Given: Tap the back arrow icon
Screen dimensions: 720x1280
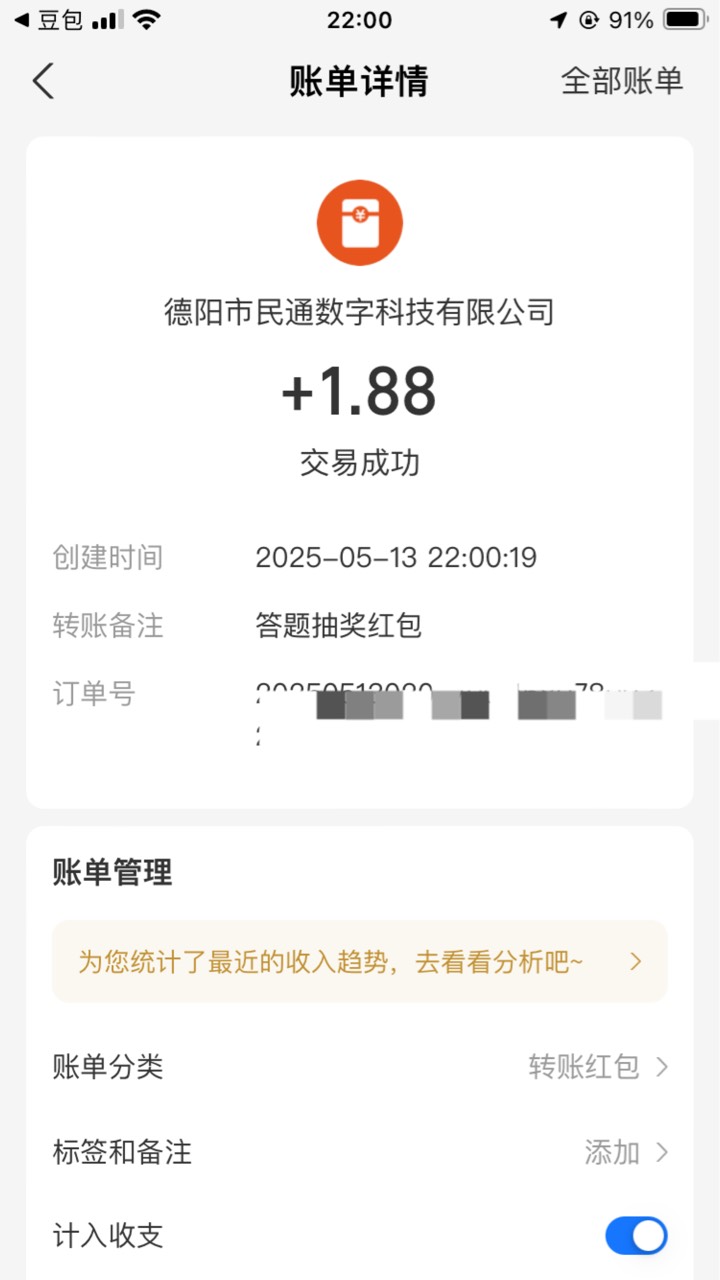Looking at the screenshot, I should coord(43,81).
